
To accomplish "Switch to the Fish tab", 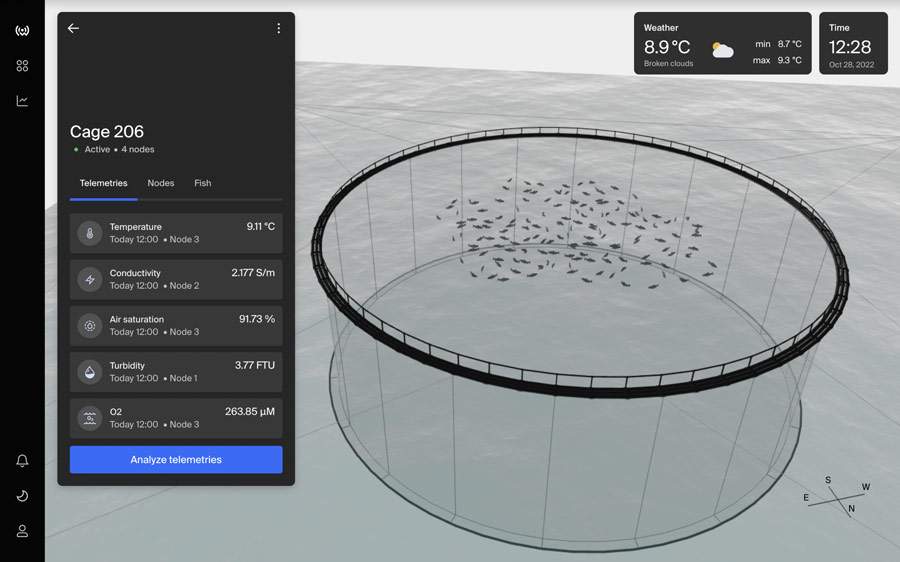I will point(203,183).
